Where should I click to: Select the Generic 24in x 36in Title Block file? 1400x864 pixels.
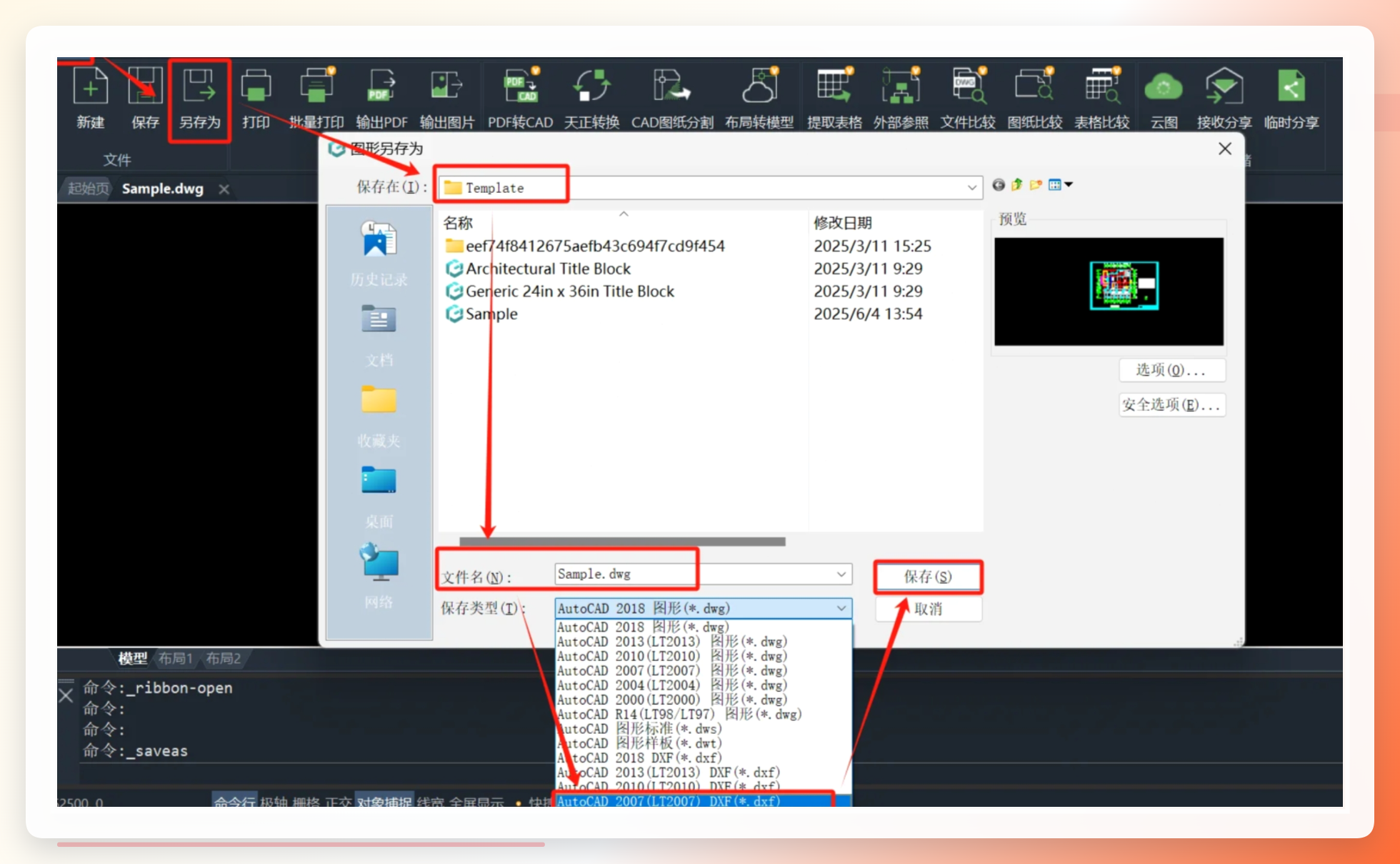560,292
